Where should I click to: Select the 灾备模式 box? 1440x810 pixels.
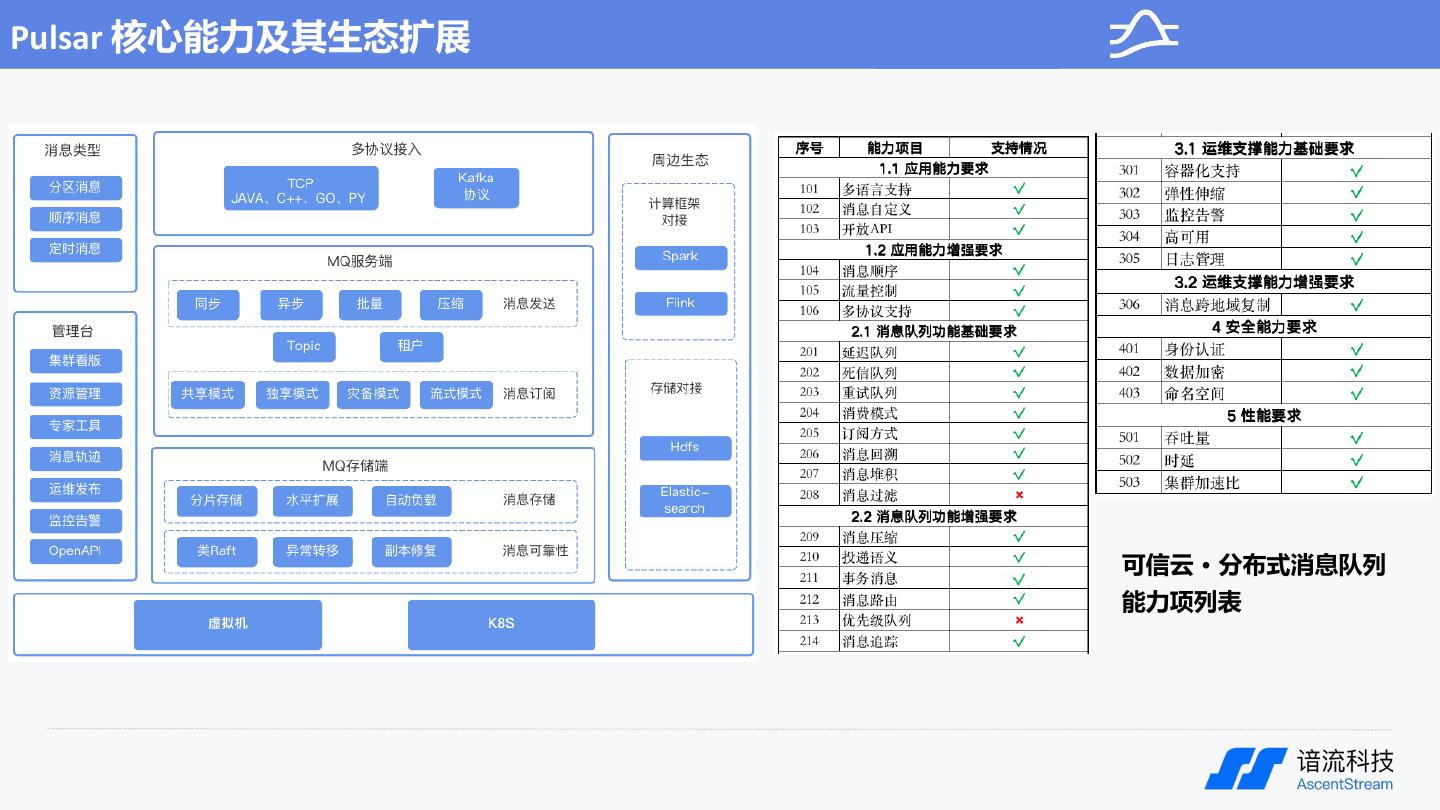click(x=374, y=395)
